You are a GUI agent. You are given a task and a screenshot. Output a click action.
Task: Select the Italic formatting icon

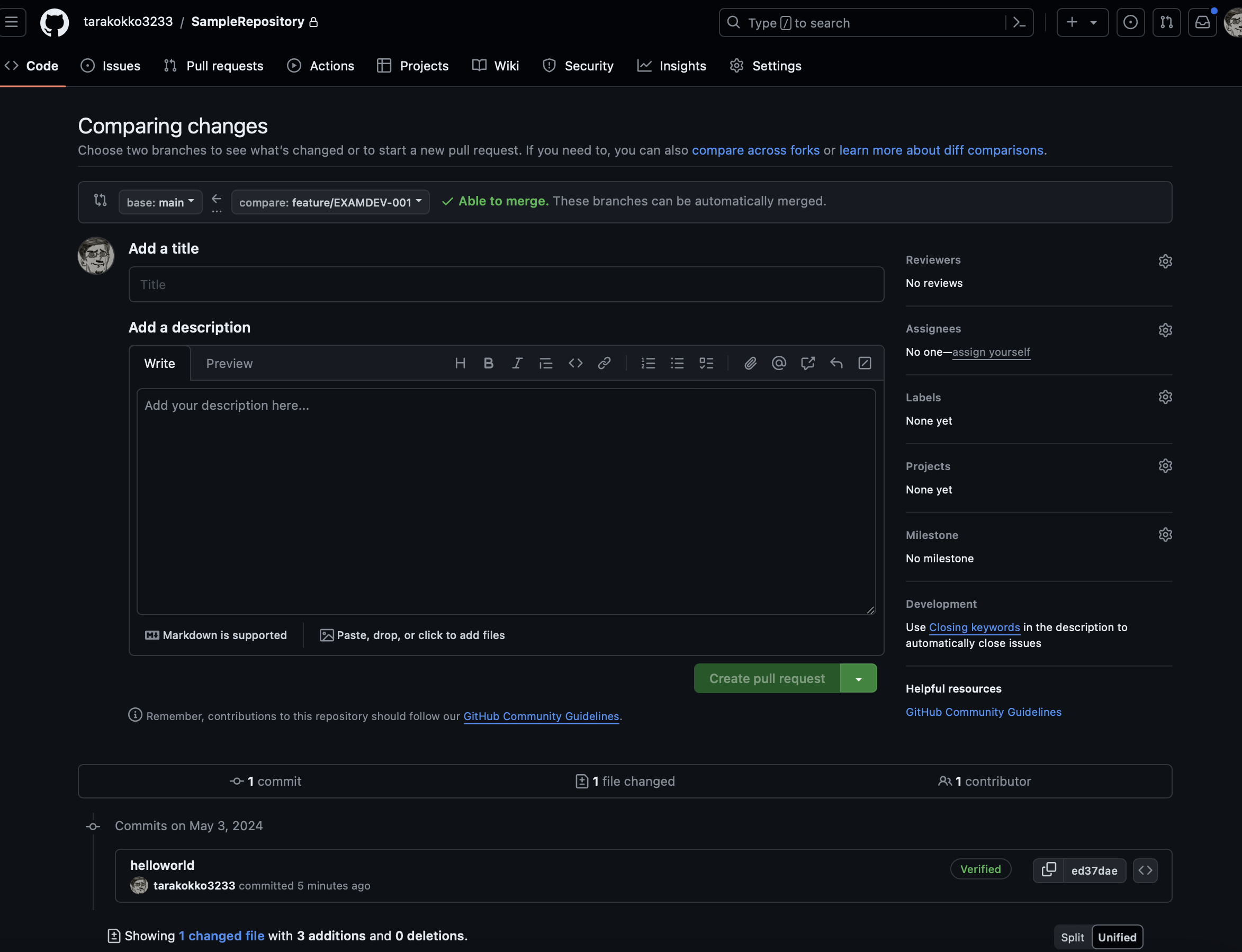517,363
